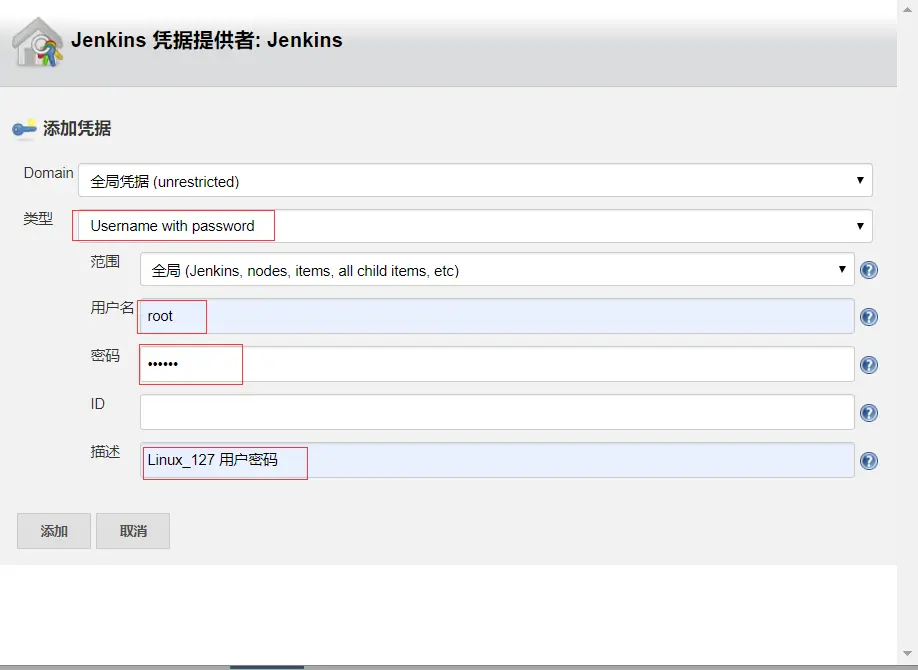This screenshot has height=670, width=918.
Task: Focus the empty ID input field
Action: click(497, 412)
